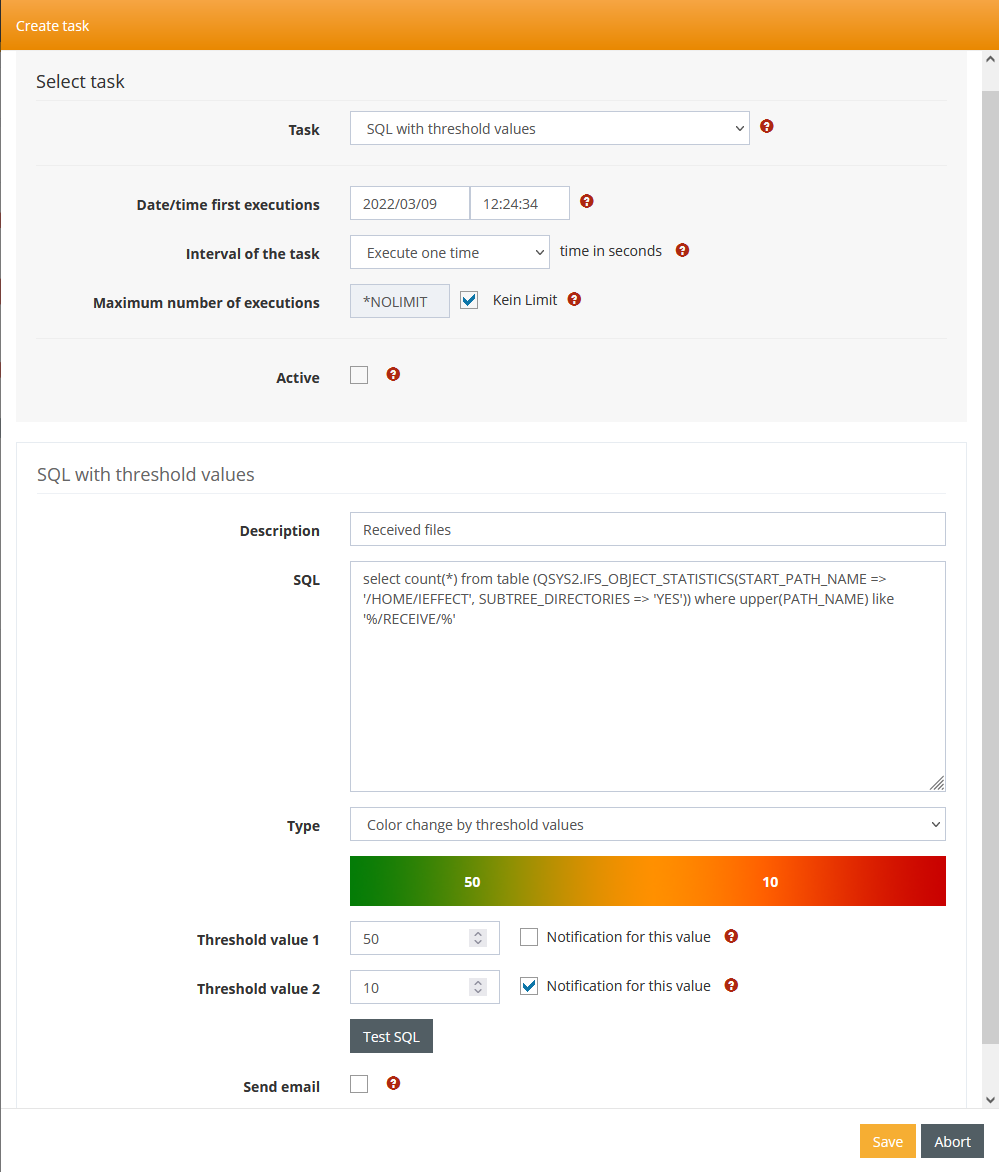999x1172 pixels.
Task: Click help icon next to Kein Limit
Action: point(574,299)
